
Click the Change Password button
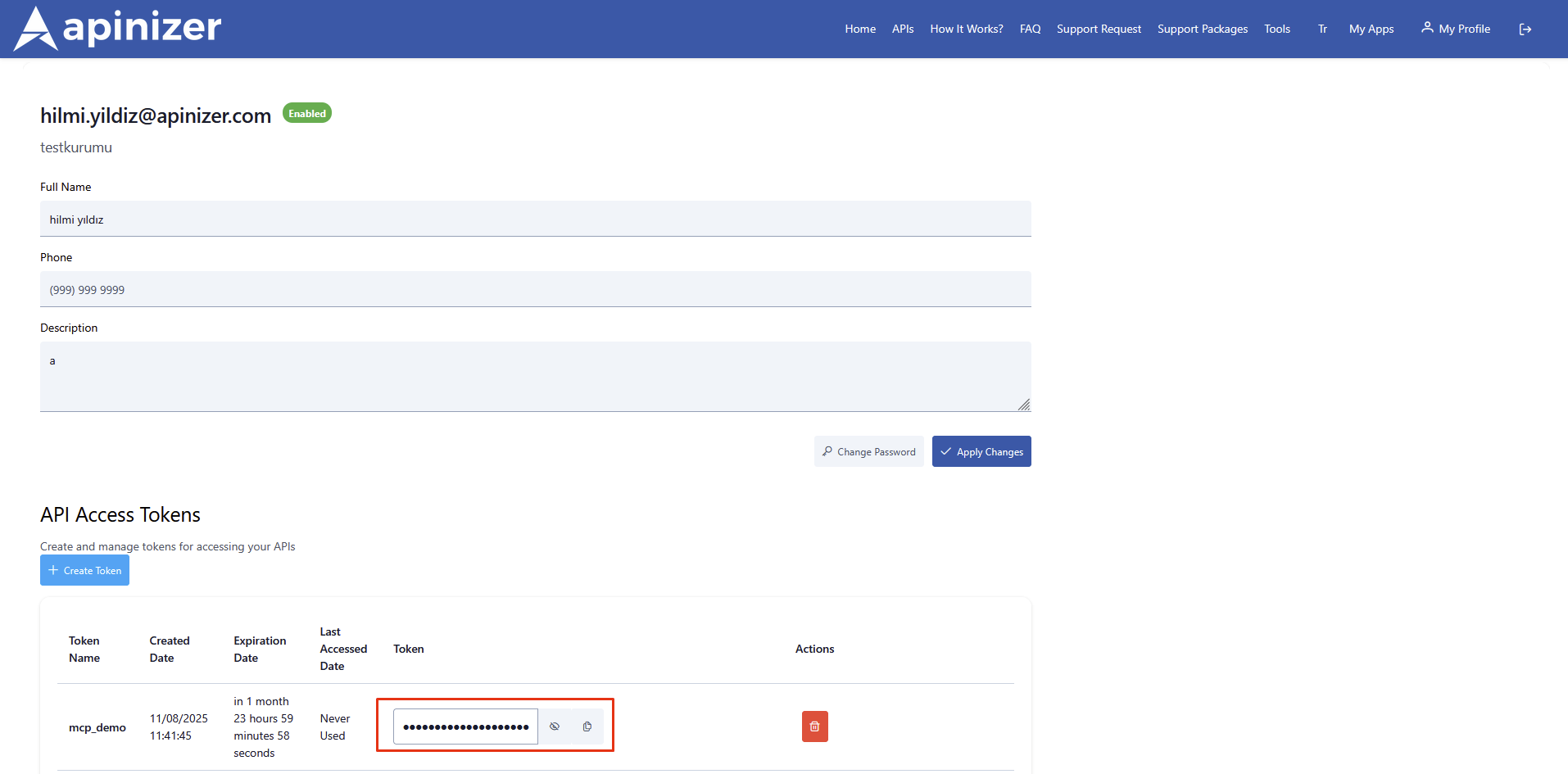(868, 451)
